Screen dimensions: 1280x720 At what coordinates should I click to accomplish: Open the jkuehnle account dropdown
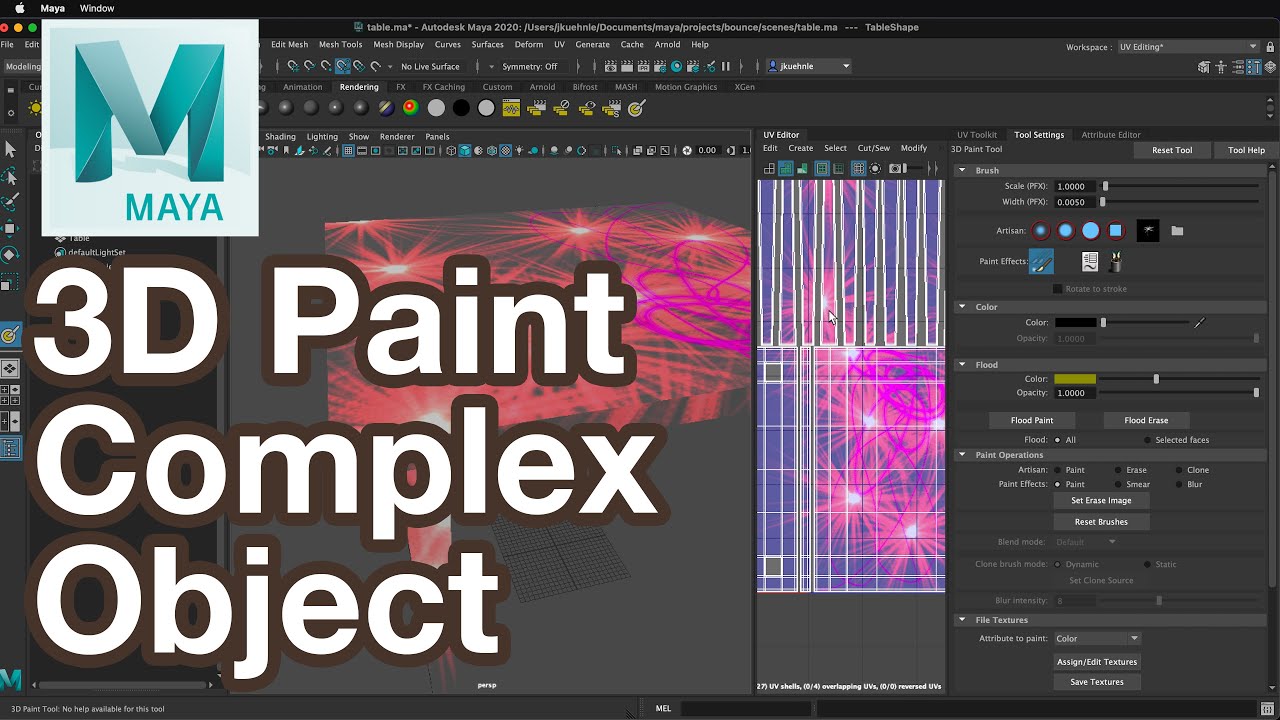[809, 66]
